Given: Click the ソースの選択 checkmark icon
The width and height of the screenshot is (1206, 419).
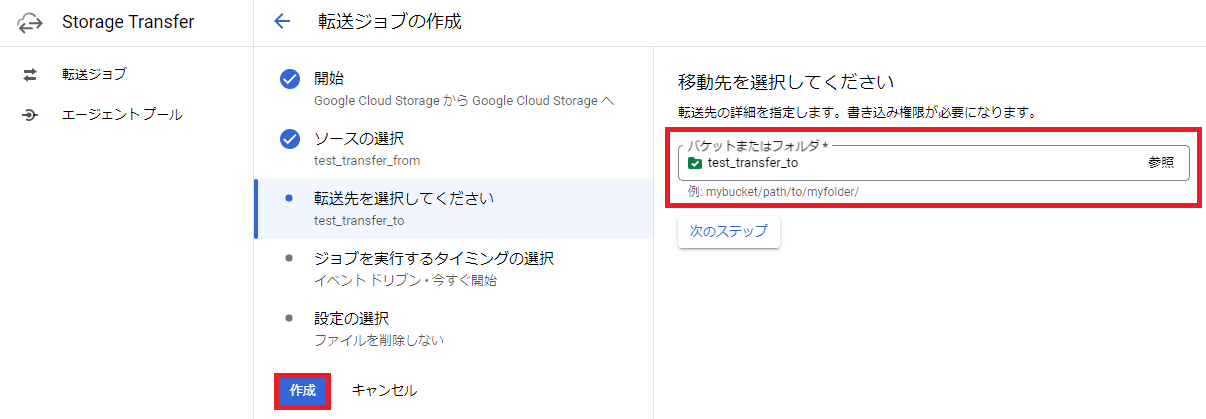Looking at the screenshot, I should tap(290, 139).
